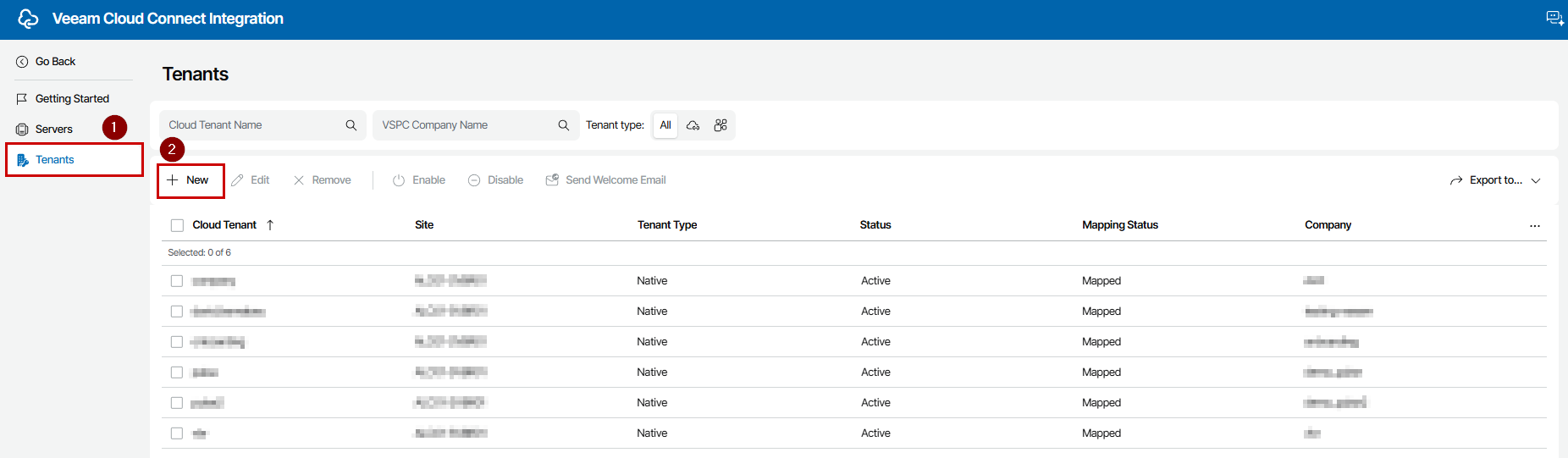
Task: Click the Remove button label
Action: (x=331, y=180)
